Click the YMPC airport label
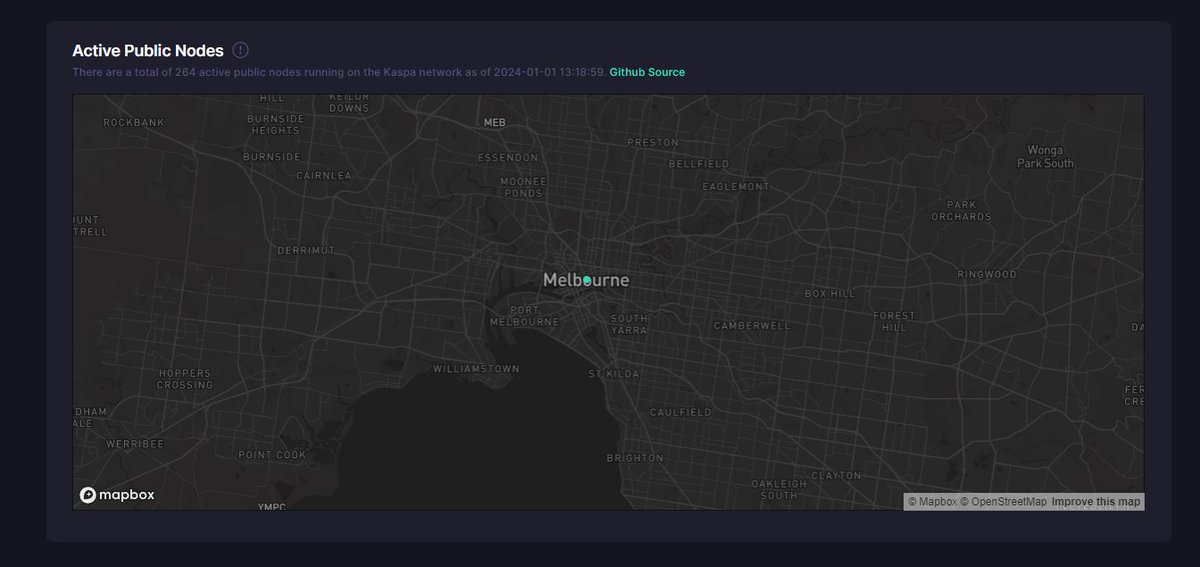The image size is (1200, 567). pos(271,507)
